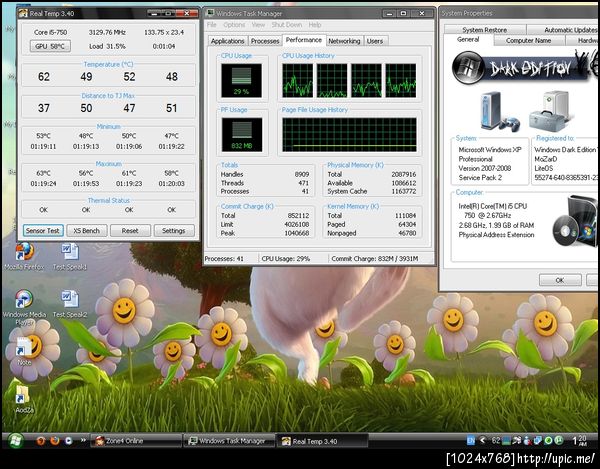
Task: Open the View menu in Task Manager
Action: pos(258,25)
